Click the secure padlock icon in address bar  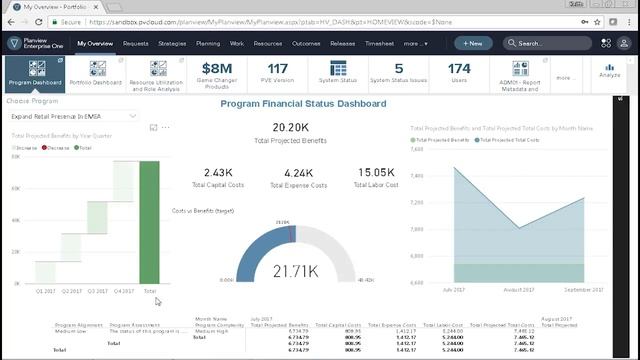pyautogui.click(x=55, y=22)
